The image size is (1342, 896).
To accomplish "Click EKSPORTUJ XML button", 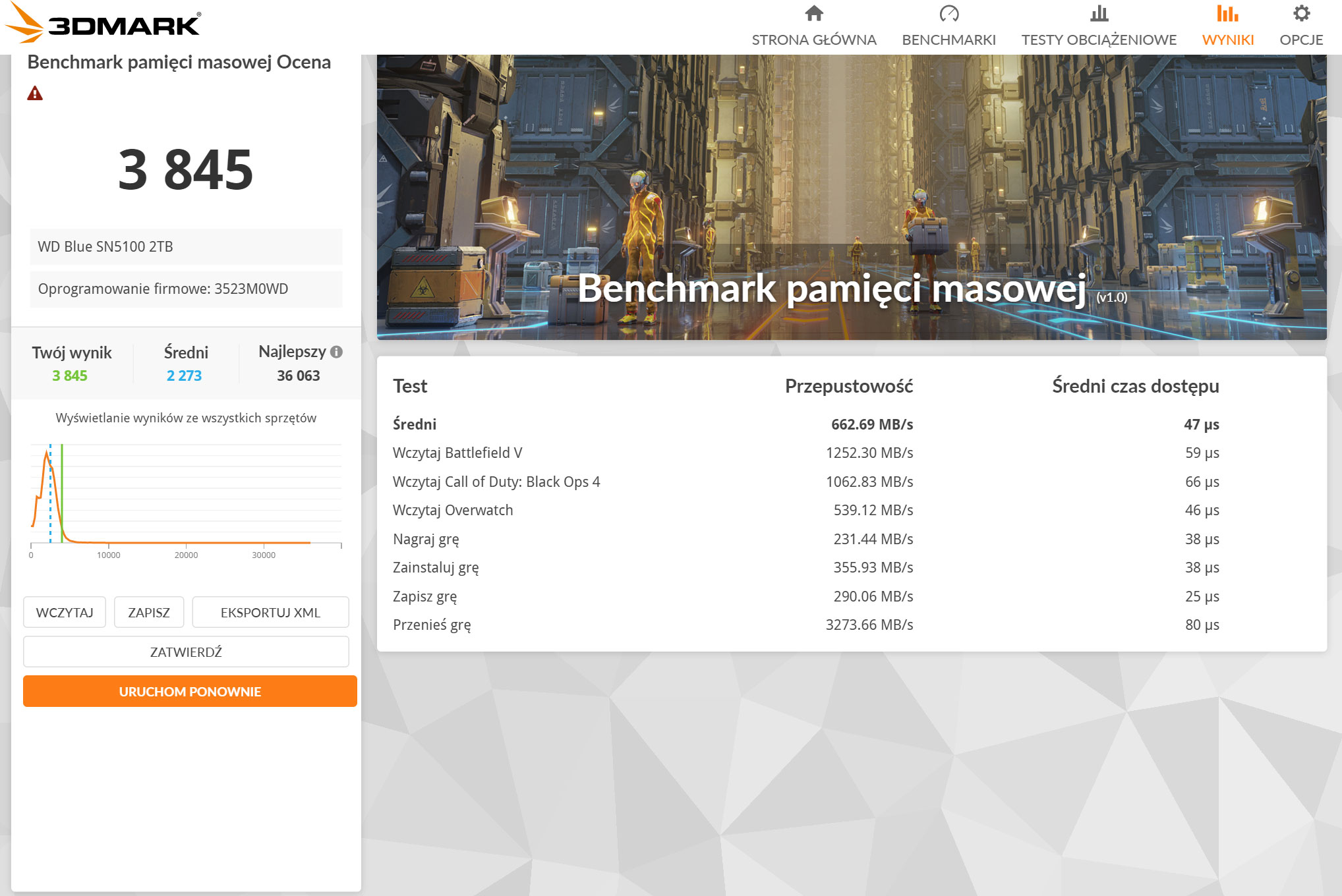I will pyautogui.click(x=270, y=613).
